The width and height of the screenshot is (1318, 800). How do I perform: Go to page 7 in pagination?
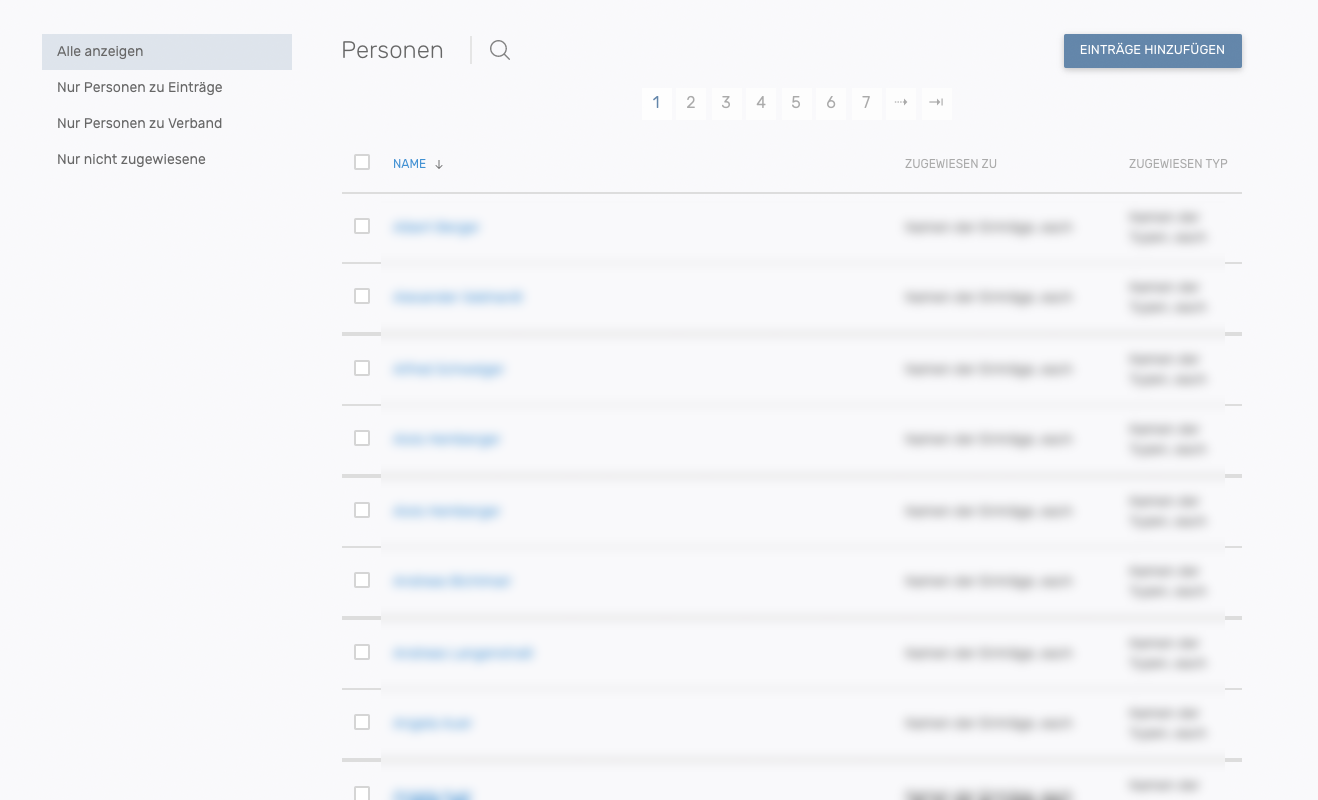click(866, 103)
